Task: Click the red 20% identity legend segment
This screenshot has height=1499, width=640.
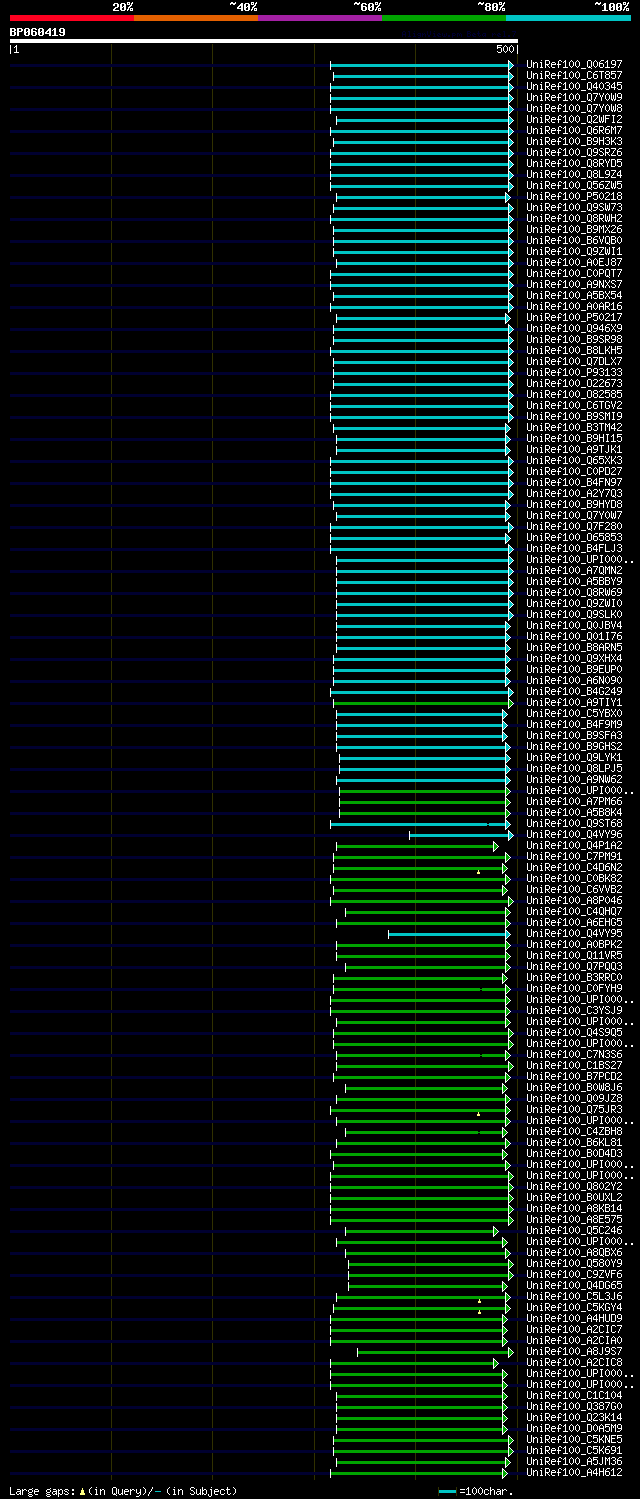Action: [71, 18]
